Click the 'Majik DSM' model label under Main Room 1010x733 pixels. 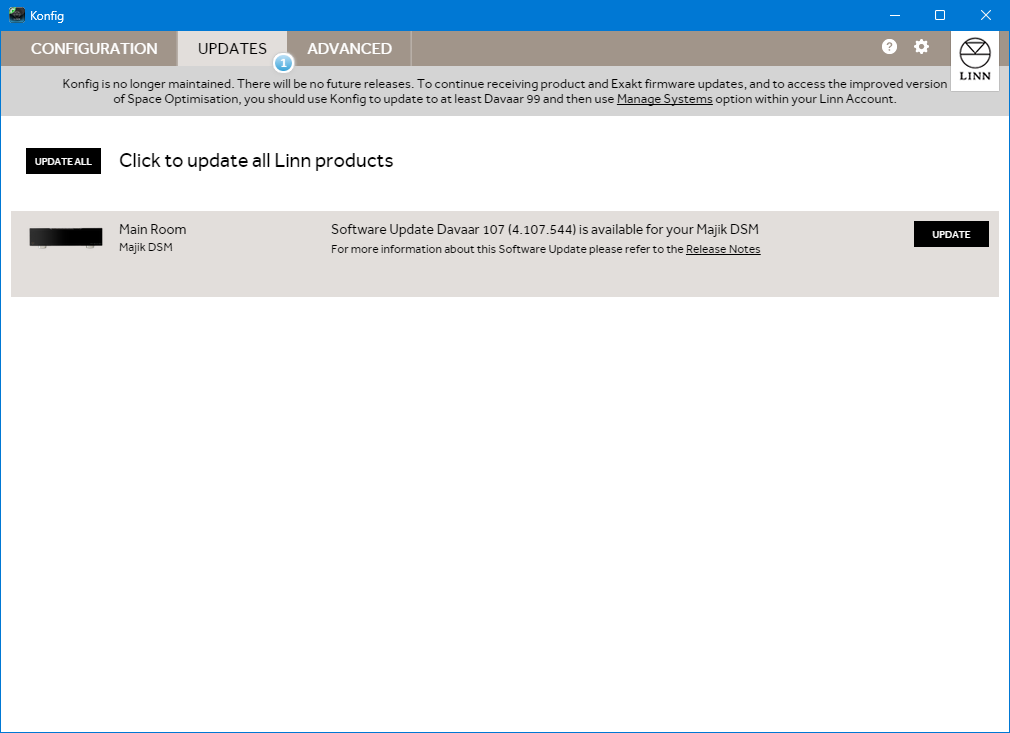[x=146, y=247]
